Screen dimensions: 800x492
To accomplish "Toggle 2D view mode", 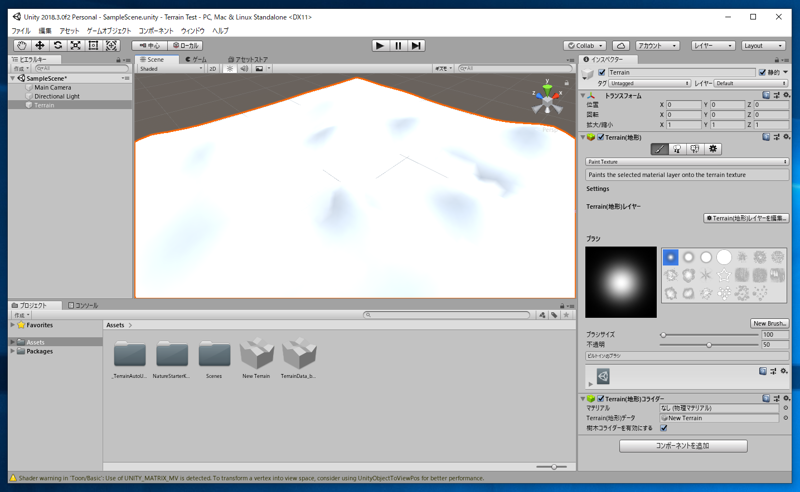I will point(213,68).
